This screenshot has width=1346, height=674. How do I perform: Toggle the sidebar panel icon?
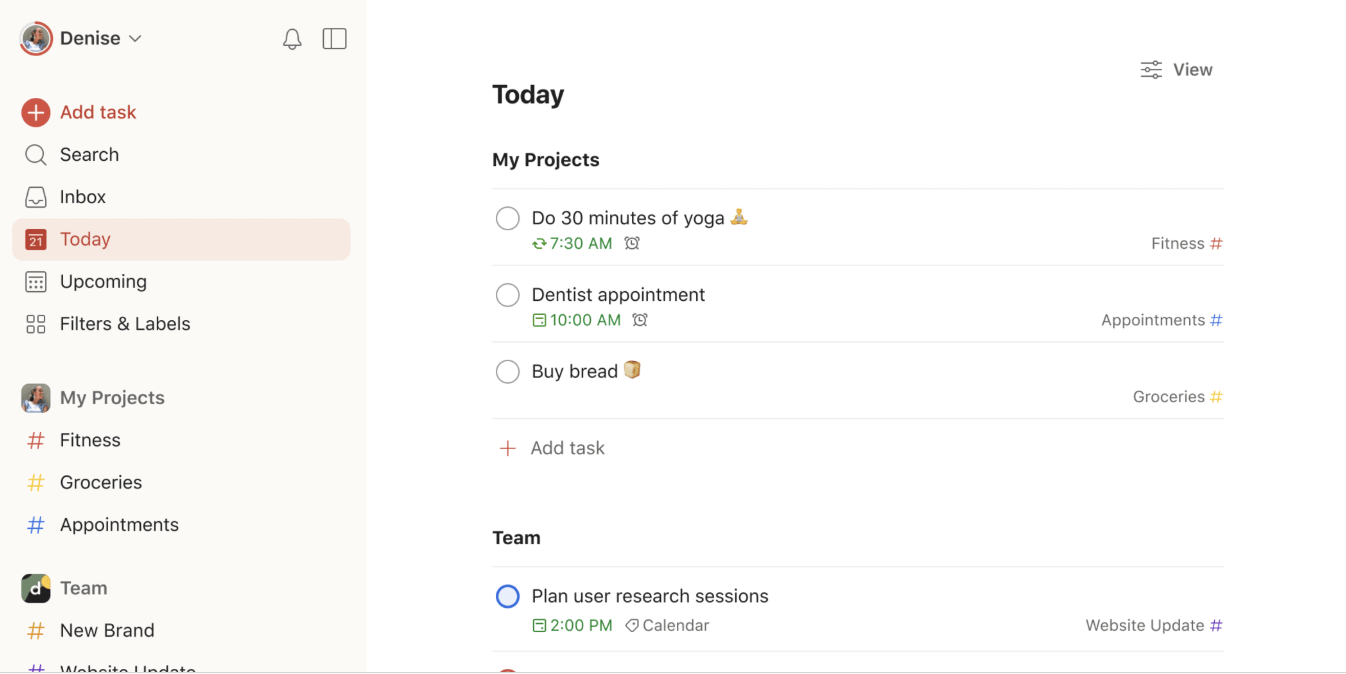[x=334, y=39]
